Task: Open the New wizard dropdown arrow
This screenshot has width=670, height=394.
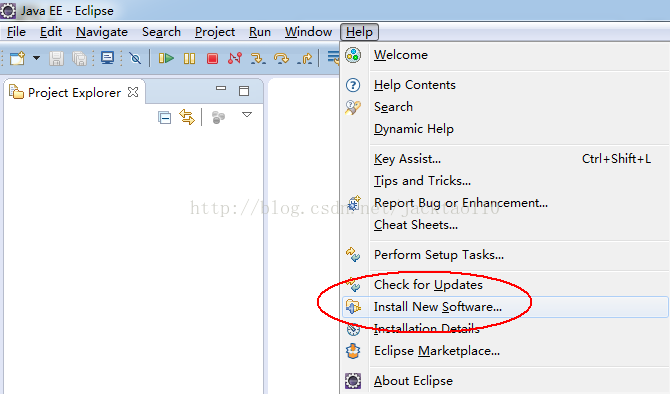Action: pos(37,58)
